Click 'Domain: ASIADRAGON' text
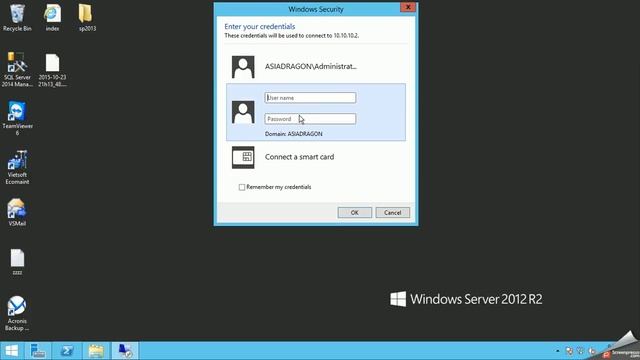The image size is (640, 360). coord(293,134)
